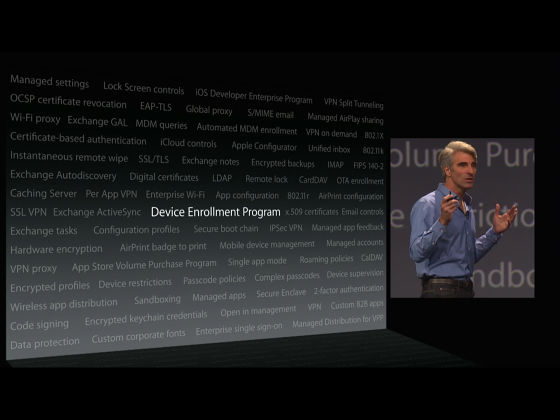Click 'Custom corporate fonts' text
Image resolution: width=560 pixels, height=420 pixels.
[138, 336]
